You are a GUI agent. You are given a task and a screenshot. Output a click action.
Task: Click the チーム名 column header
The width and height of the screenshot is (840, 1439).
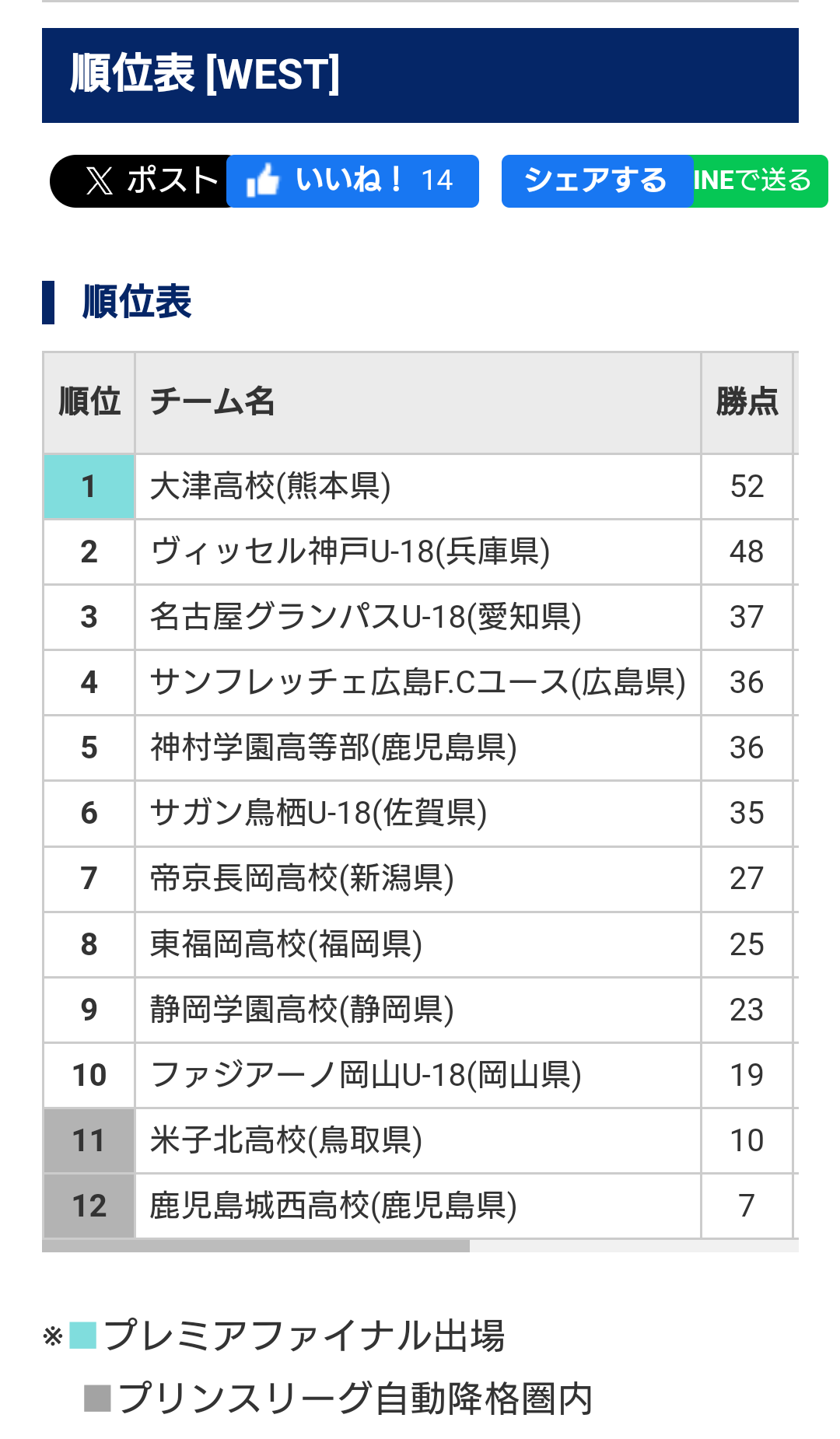[212, 403]
